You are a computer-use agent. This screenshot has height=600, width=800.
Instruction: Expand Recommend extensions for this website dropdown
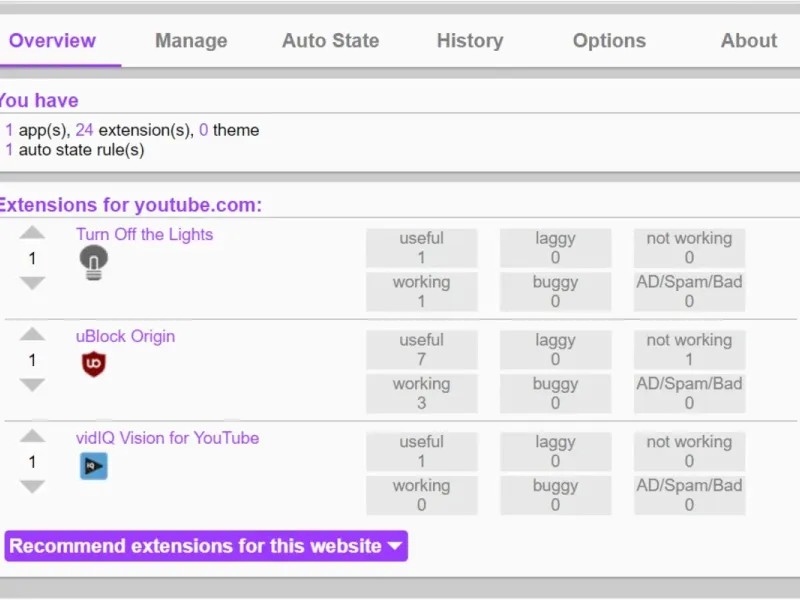[x=206, y=546]
